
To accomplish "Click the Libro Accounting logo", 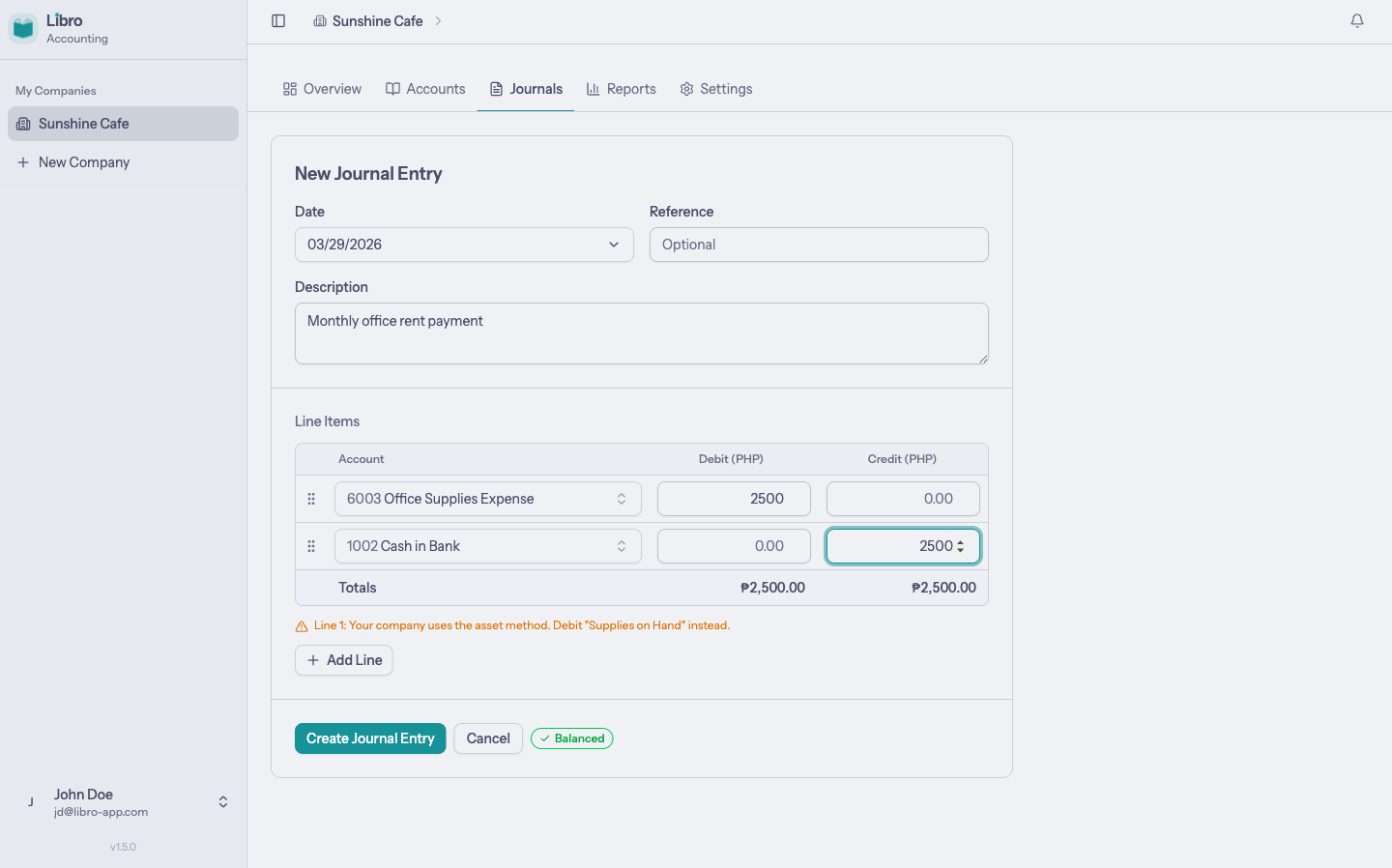I will click(x=23, y=28).
